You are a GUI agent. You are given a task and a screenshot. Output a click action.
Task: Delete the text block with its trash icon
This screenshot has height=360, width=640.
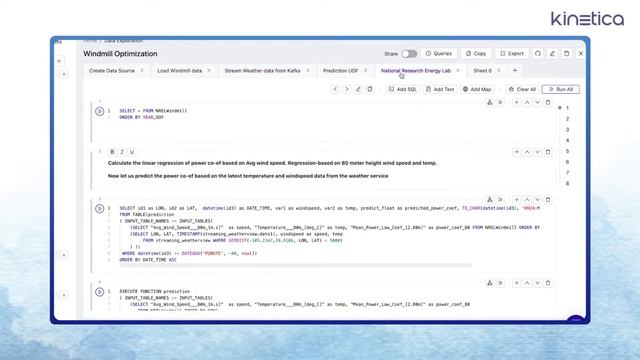pos(548,152)
